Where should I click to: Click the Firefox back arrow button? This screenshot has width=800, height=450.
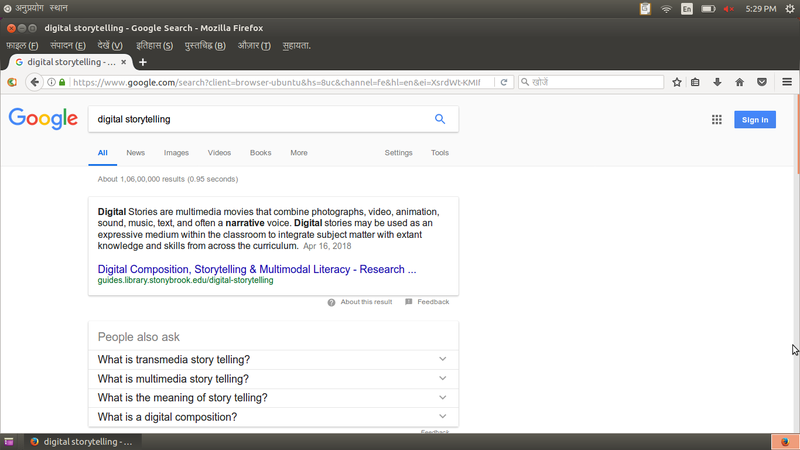point(34,82)
